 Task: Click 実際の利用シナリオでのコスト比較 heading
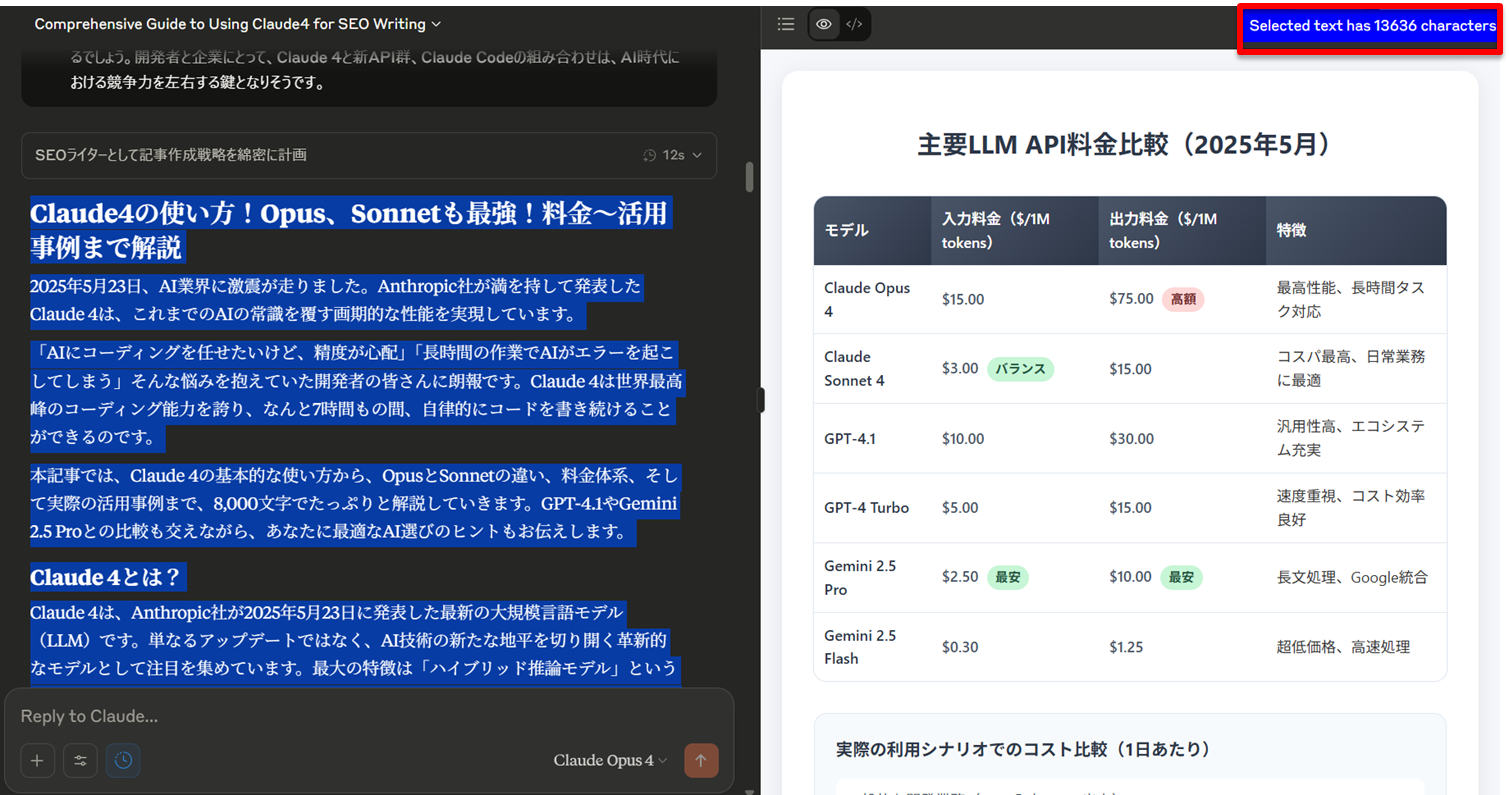click(1023, 749)
